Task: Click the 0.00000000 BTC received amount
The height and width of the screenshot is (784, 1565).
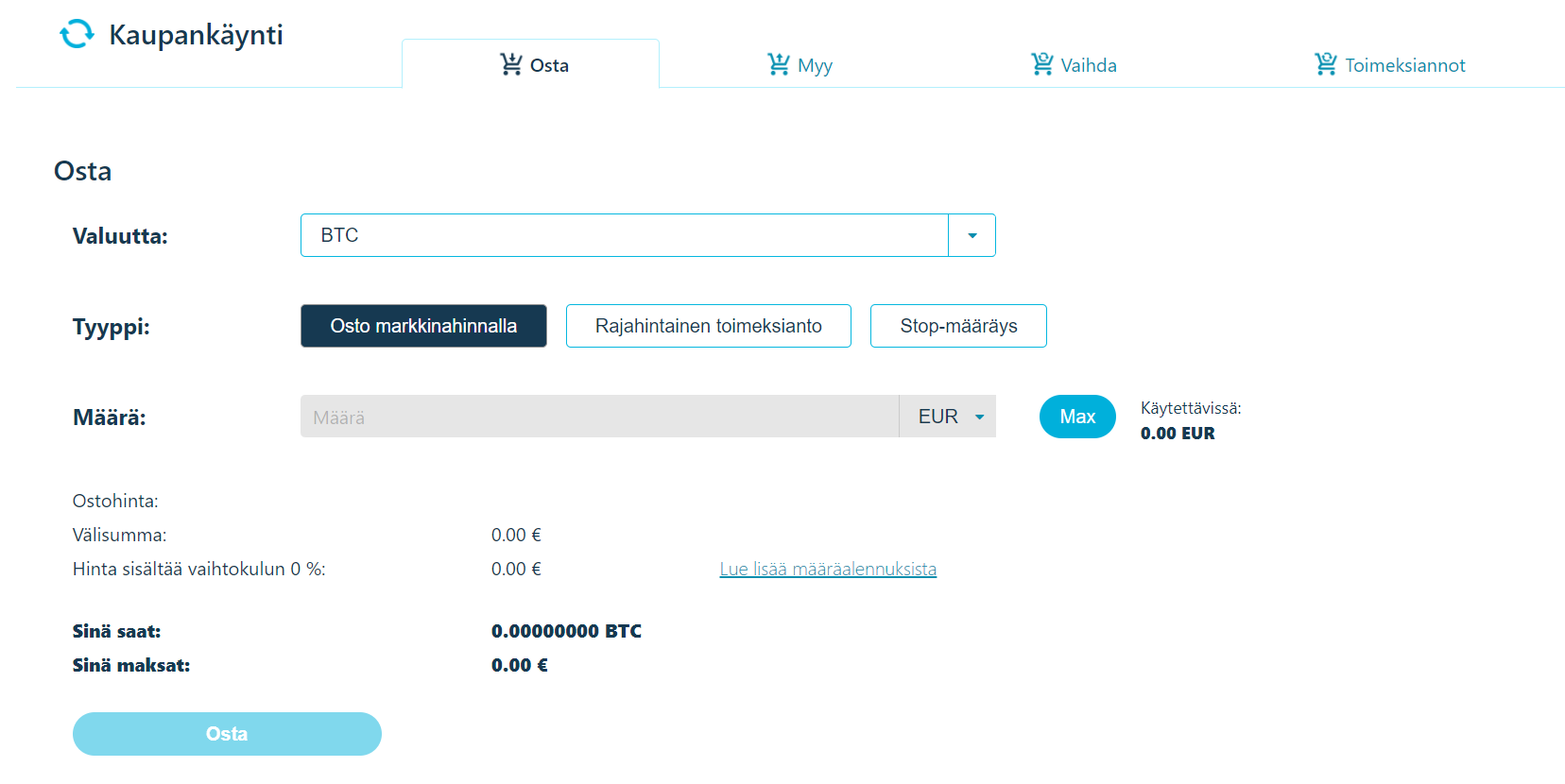Action: click(x=566, y=631)
